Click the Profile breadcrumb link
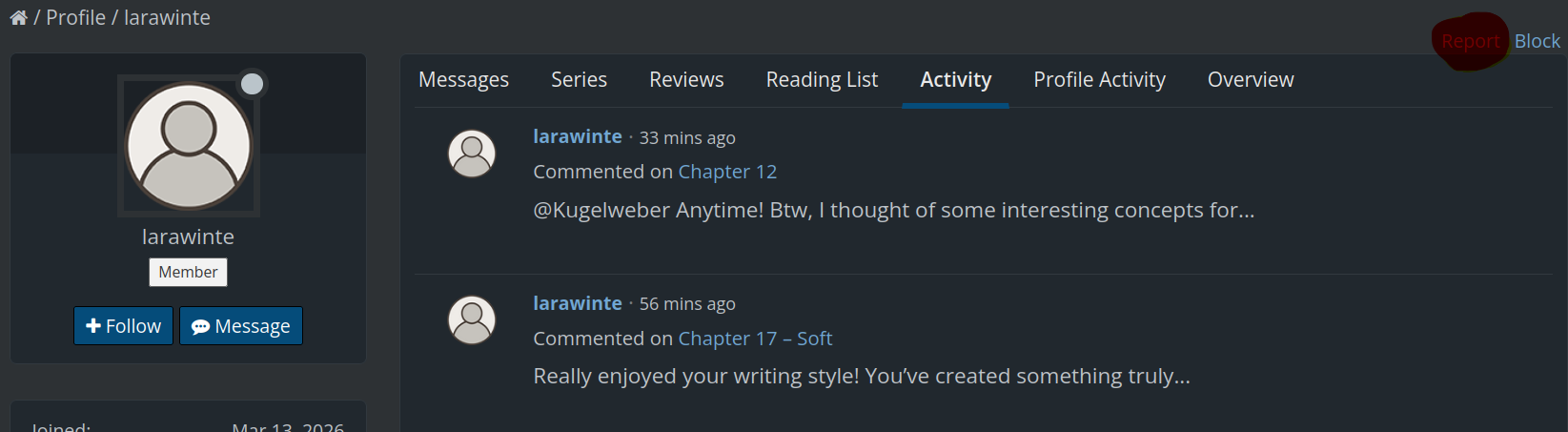The height and width of the screenshot is (432, 1568). click(76, 18)
